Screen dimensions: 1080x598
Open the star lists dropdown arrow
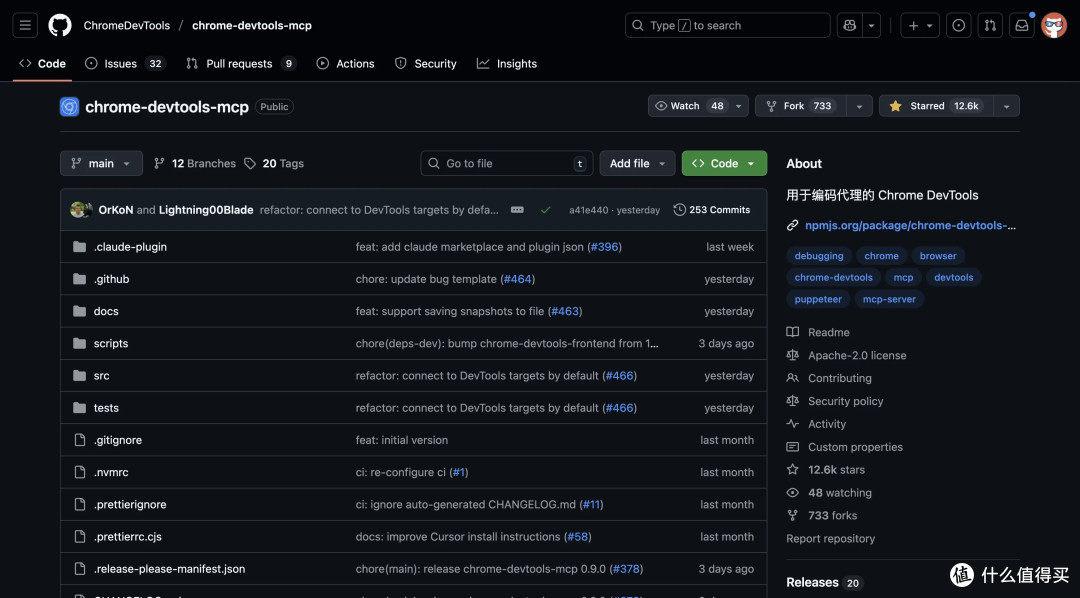[1006, 106]
